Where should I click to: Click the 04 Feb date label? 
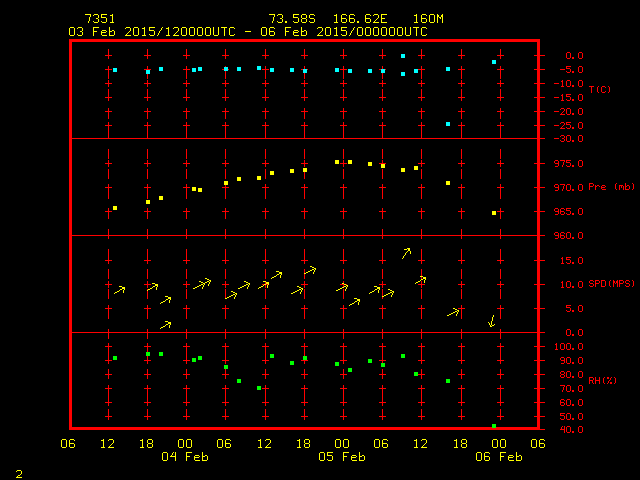184,457
